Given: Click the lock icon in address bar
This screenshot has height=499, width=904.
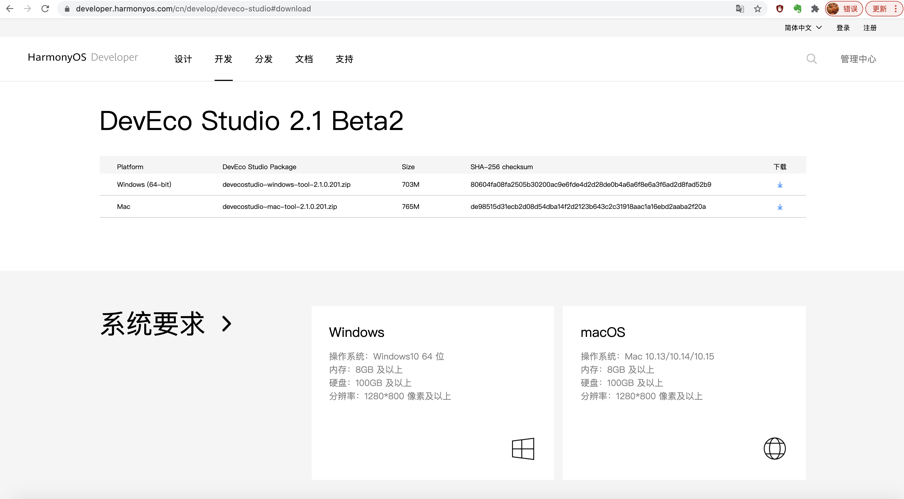Looking at the screenshot, I should coord(67,9).
